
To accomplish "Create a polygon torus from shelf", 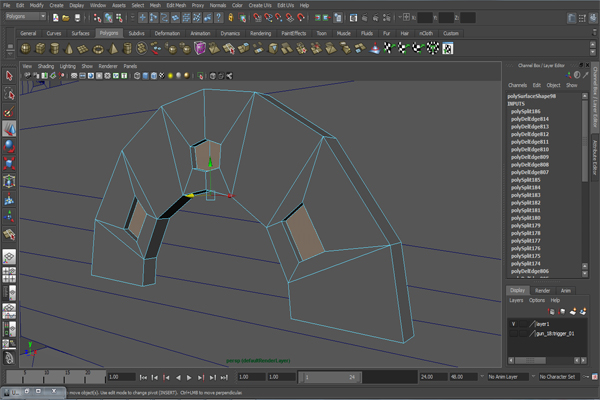I will pos(98,49).
